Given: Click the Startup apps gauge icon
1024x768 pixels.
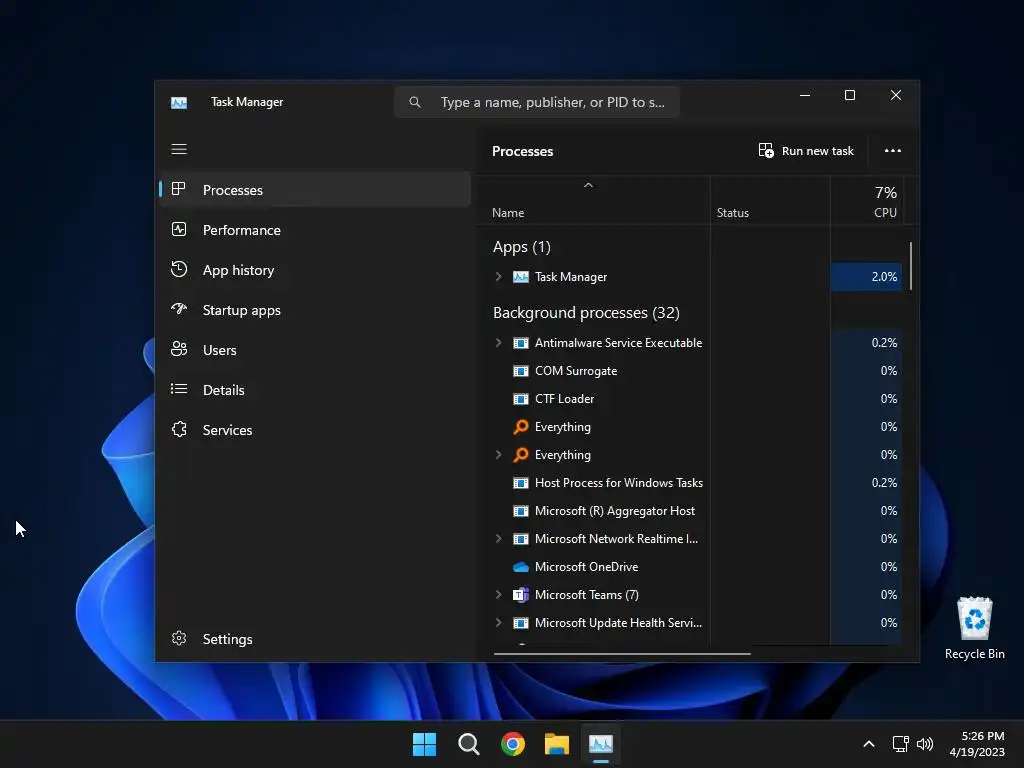Looking at the screenshot, I should click(178, 309).
